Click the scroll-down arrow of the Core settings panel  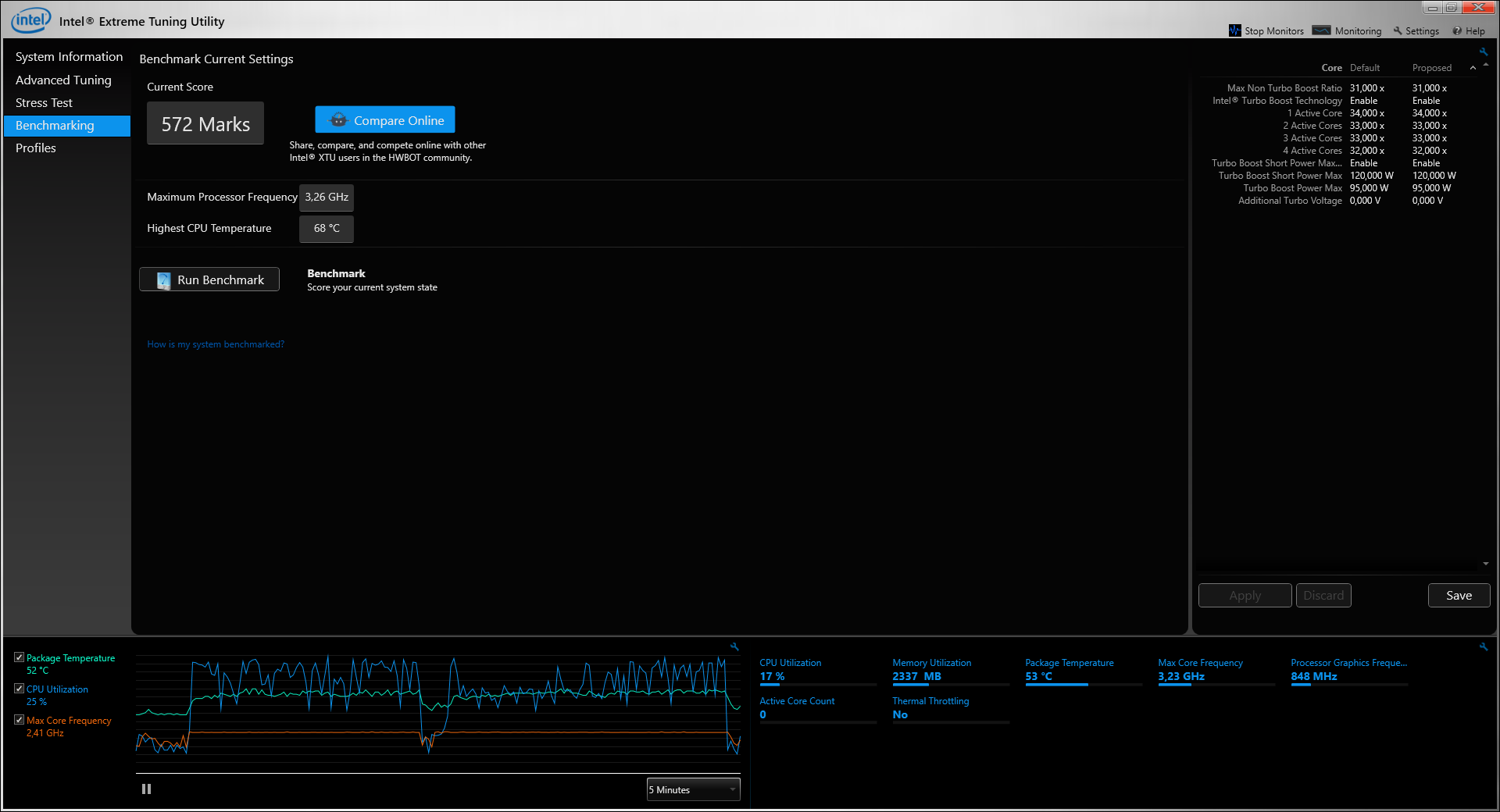click(x=1485, y=564)
